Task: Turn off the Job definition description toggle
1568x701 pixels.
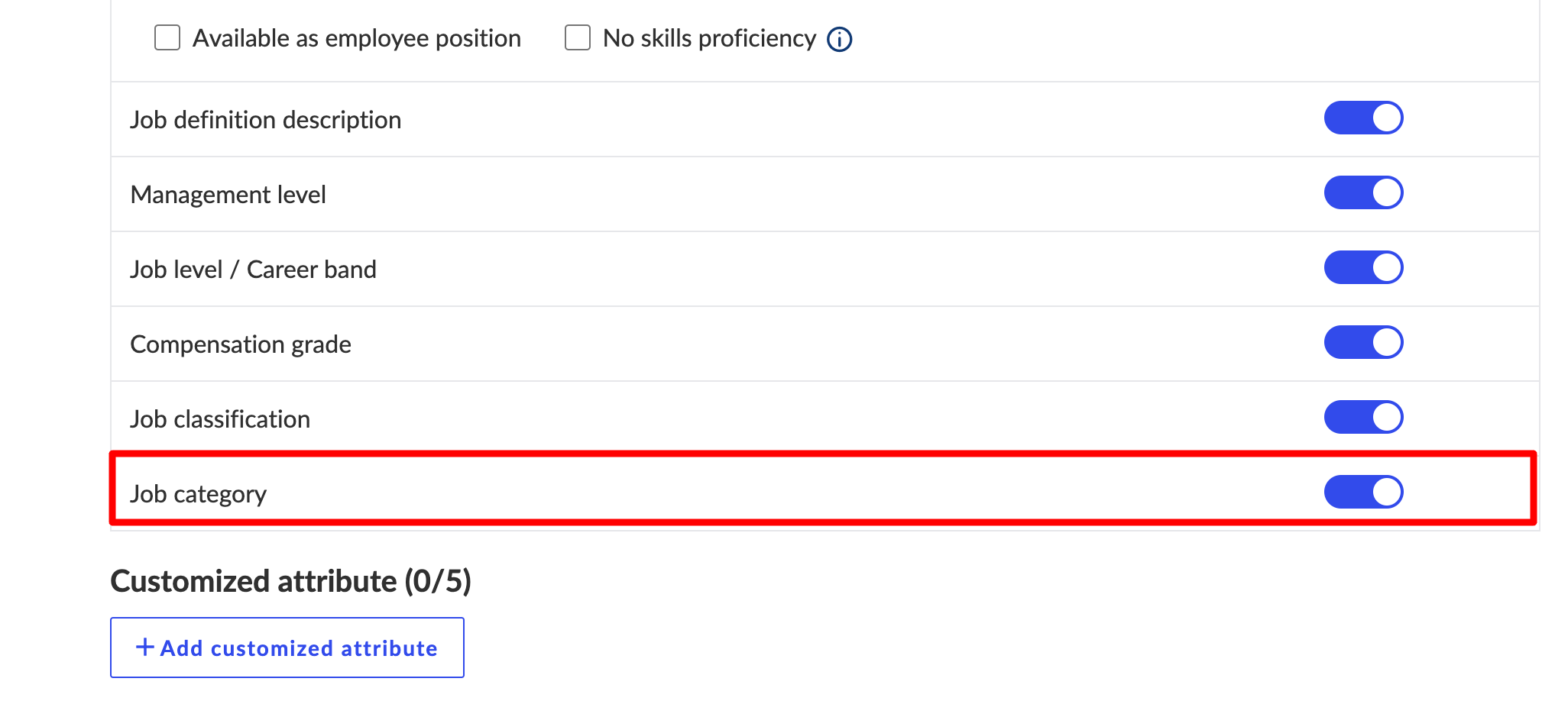Action: click(x=1363, y=118)
